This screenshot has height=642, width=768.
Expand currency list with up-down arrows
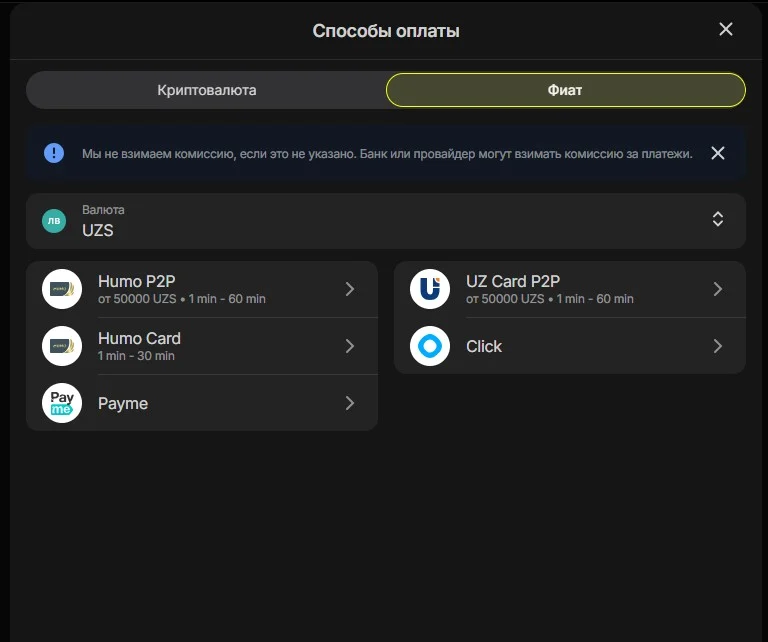[x=718, y=219]
